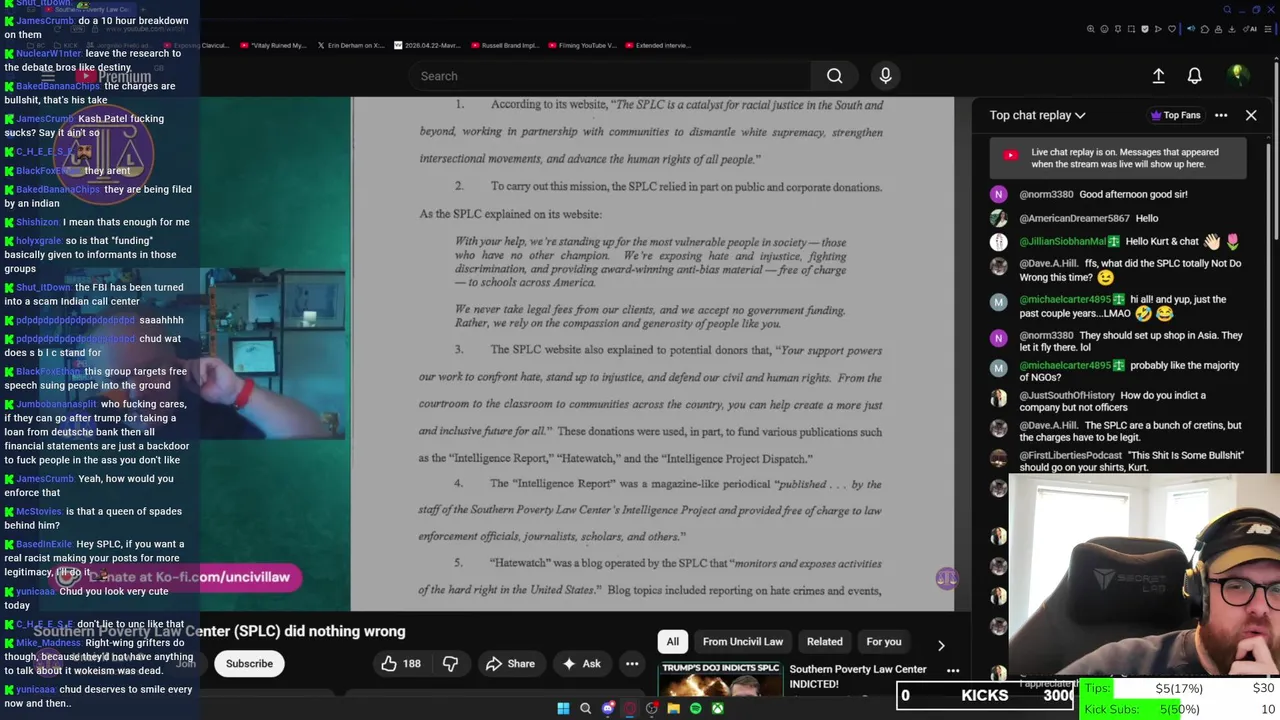
Task: Open the TRUMP'S DOJ INDICTS SPLC thumbnail
Action: [x=720, y=680]
